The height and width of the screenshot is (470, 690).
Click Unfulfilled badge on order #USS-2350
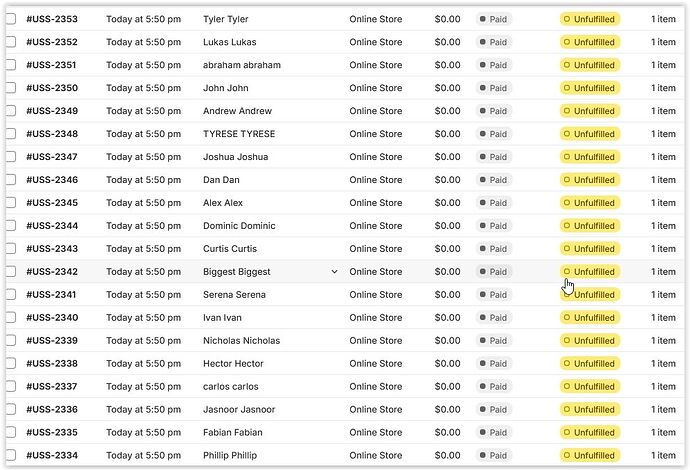(590, 88)
